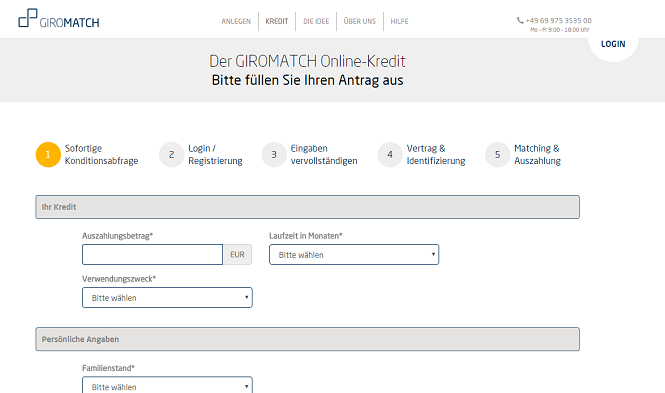This screenshot has width=665, height=393.
Task: Click the Login / Registrierung step label
Action: [215, 154]
